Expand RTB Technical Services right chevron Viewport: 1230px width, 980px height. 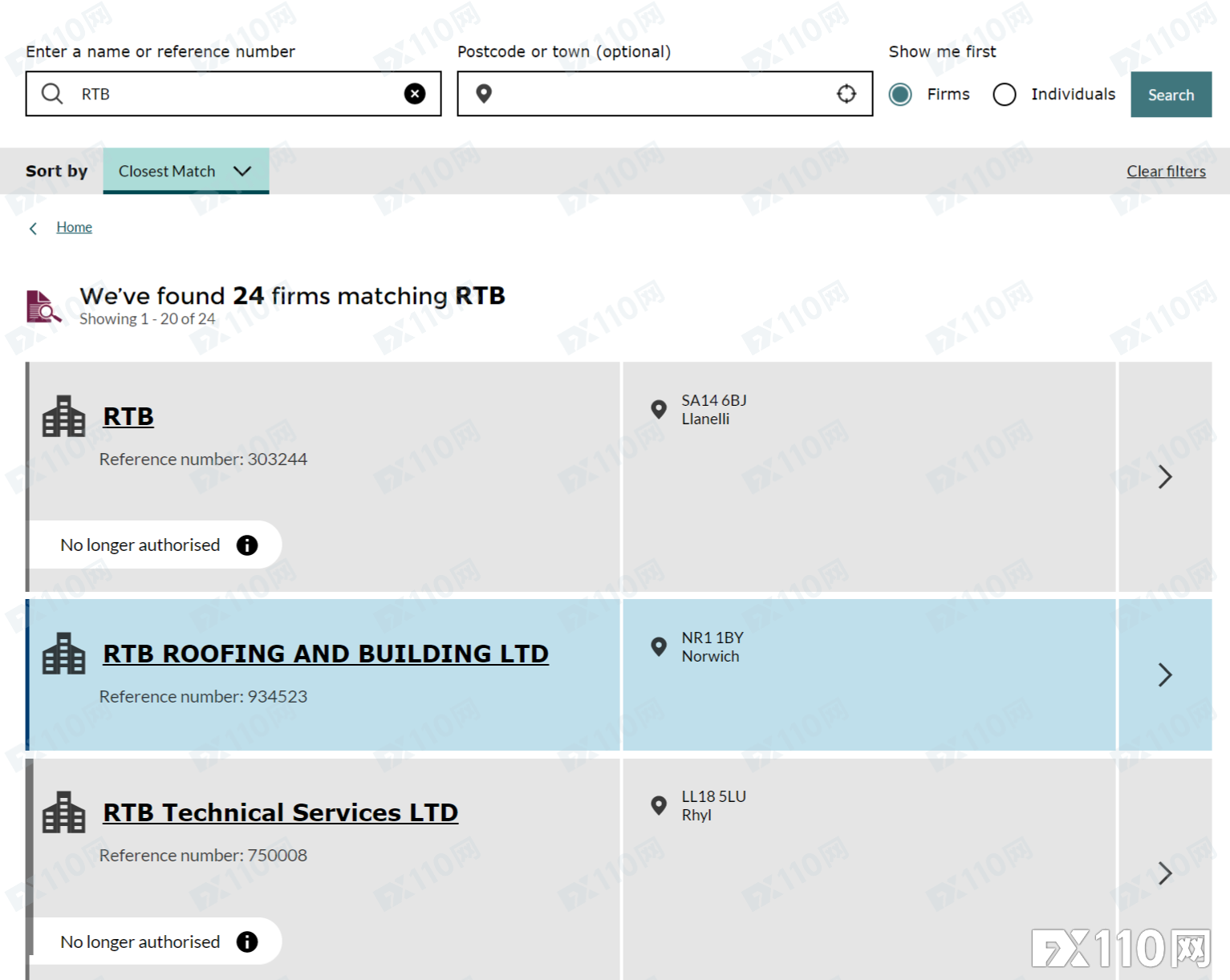tap(1165, 873)
